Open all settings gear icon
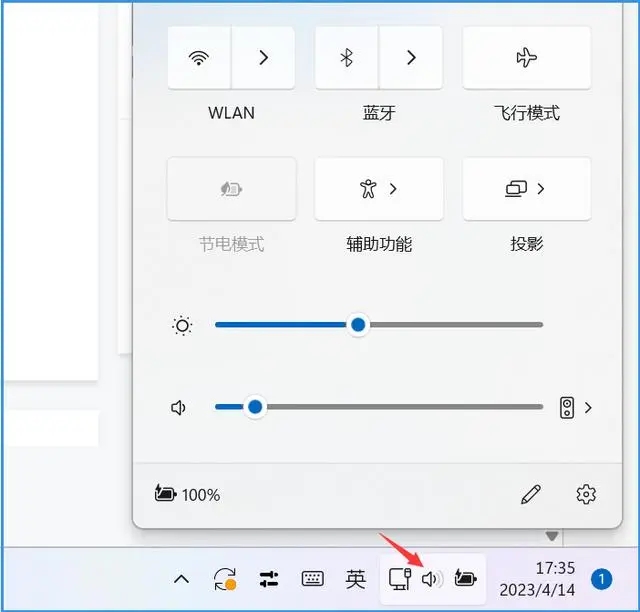Screen dimensions: 640x612 coord(586,494)
